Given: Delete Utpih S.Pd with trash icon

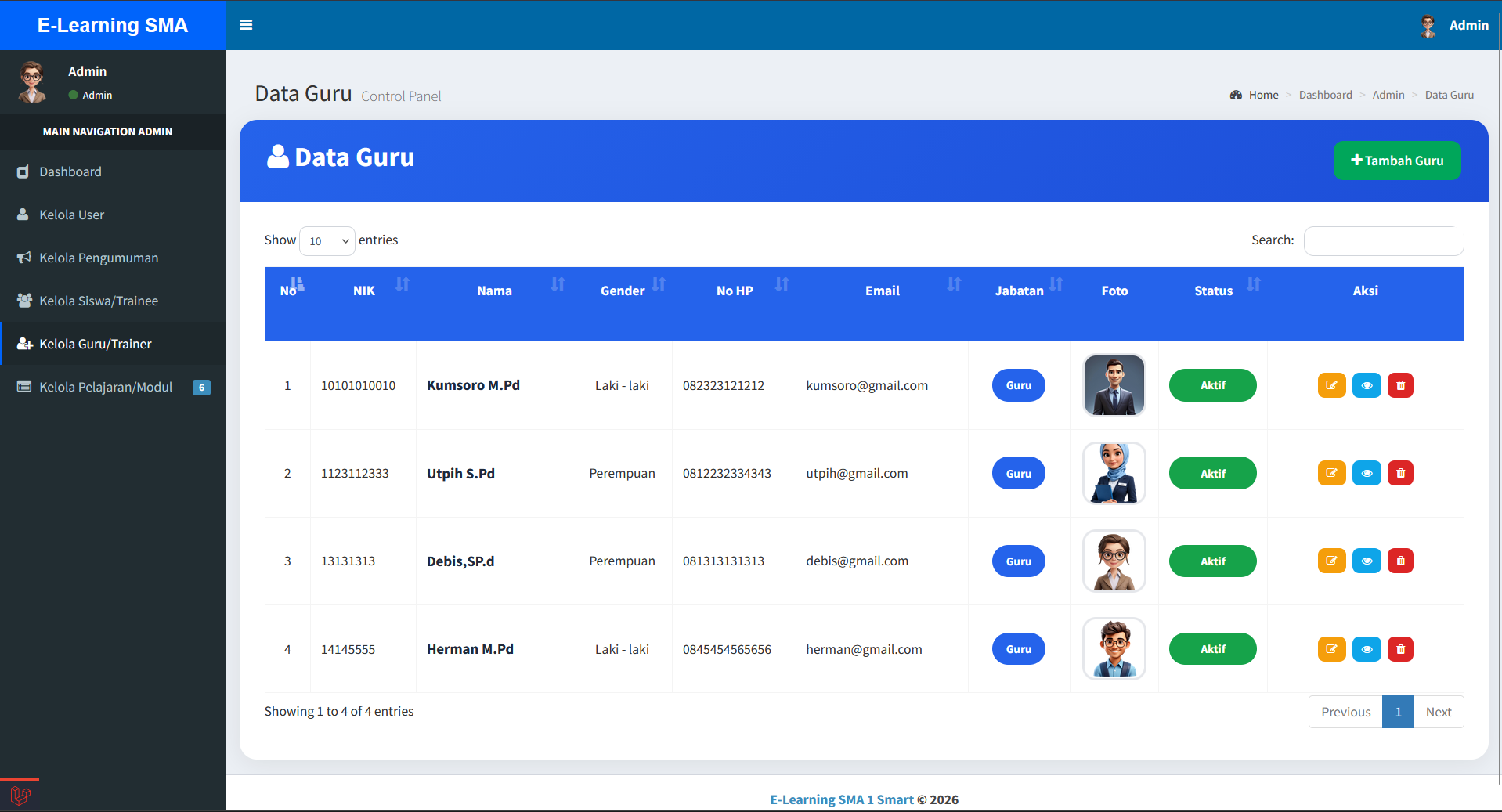Looking at the screenshot, I should (x=1400, y=473).
